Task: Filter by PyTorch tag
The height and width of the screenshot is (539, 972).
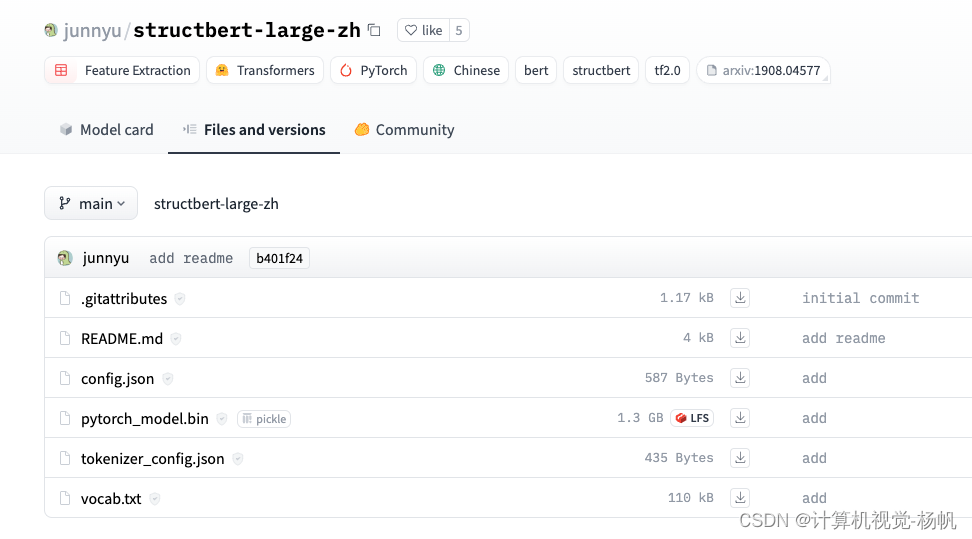Action: (x=373, y=70)
